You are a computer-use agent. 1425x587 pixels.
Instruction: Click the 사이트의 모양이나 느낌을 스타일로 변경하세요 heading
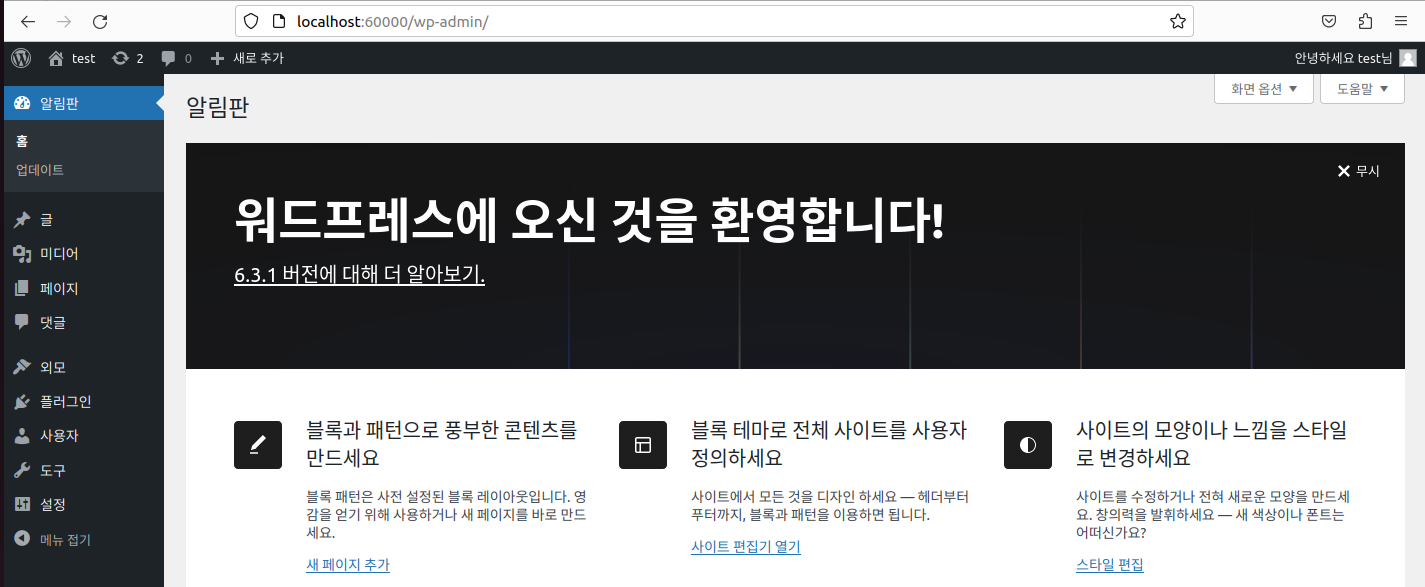[x=1212, y=444]
